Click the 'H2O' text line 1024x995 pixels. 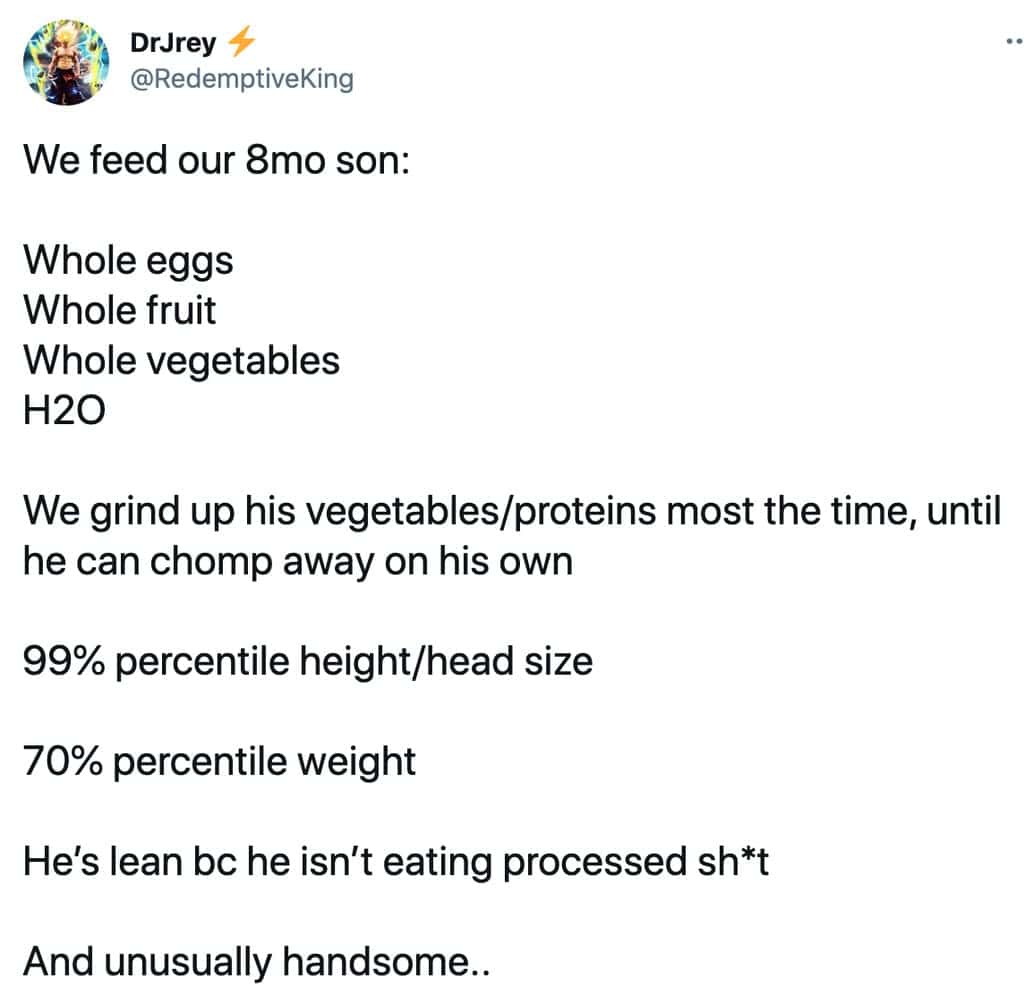[x=64, y=411]
